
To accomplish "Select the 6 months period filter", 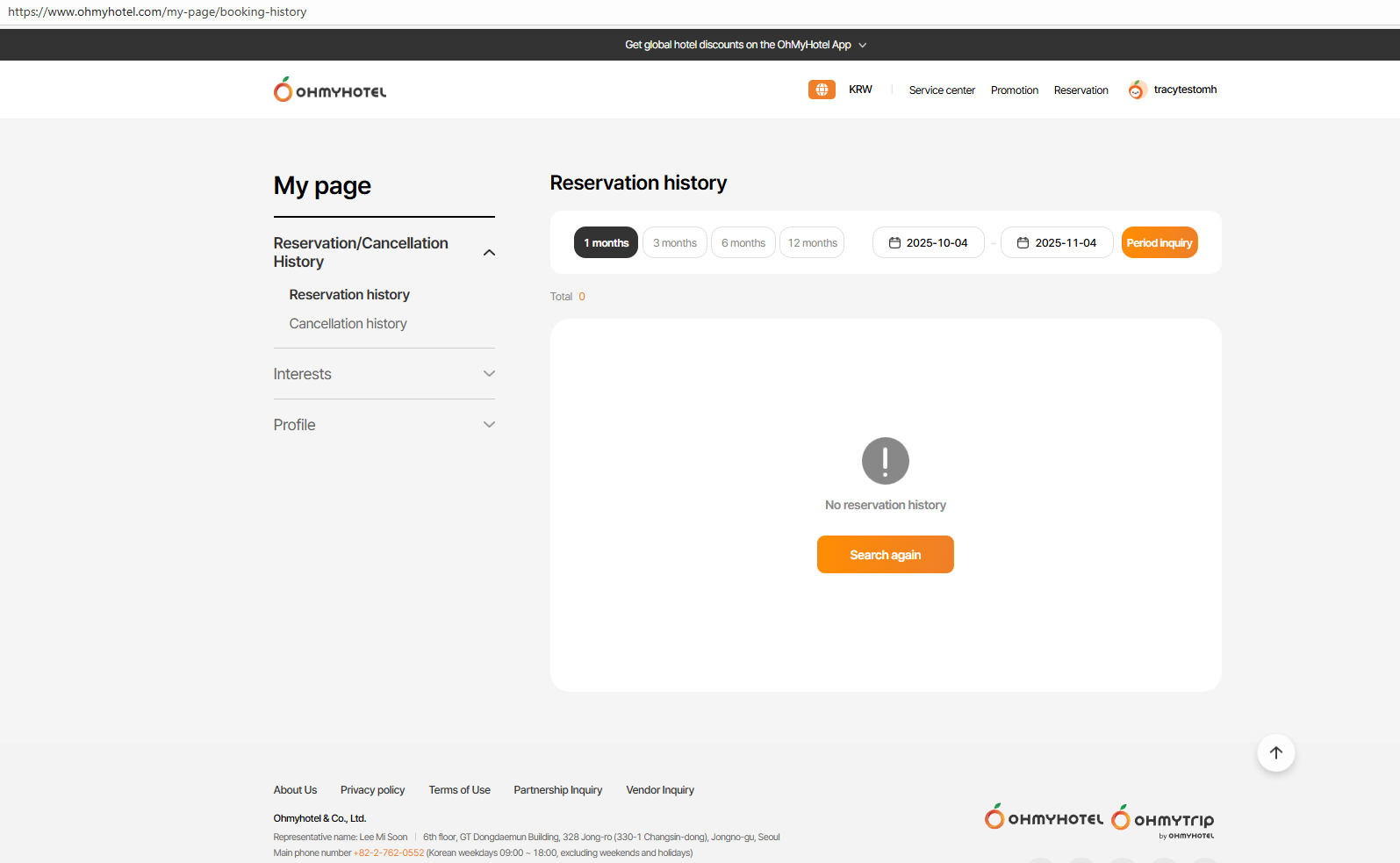I will pyautogui.click(x=743, y=242).
